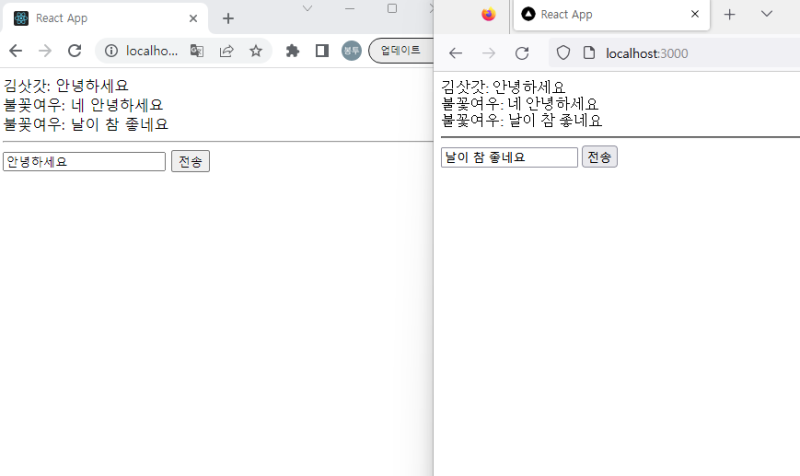Open Chrome translate page icon
The height and width of the screenshot is (476, 800).
[197, 51]
